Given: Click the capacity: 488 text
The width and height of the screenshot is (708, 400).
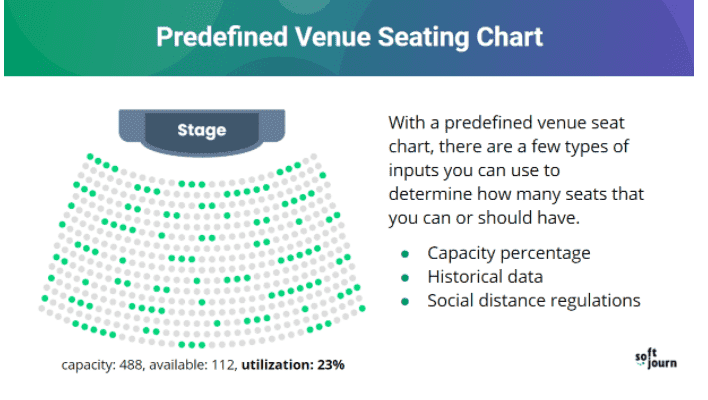Looking at the screenshot, I should [x=102, y=365].
